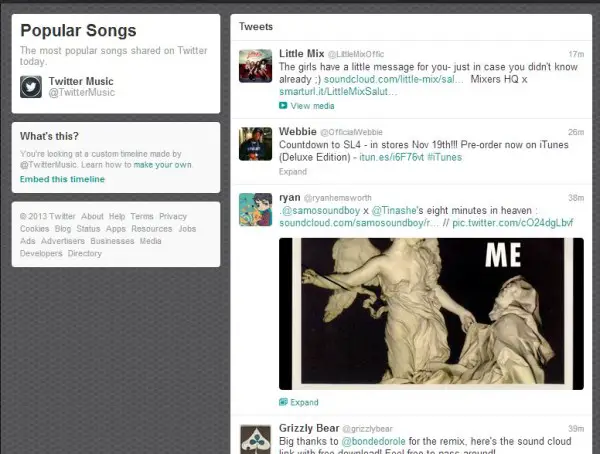Open the Media footer link
Screen dimensions: 600x454
(x=150, y=241)
